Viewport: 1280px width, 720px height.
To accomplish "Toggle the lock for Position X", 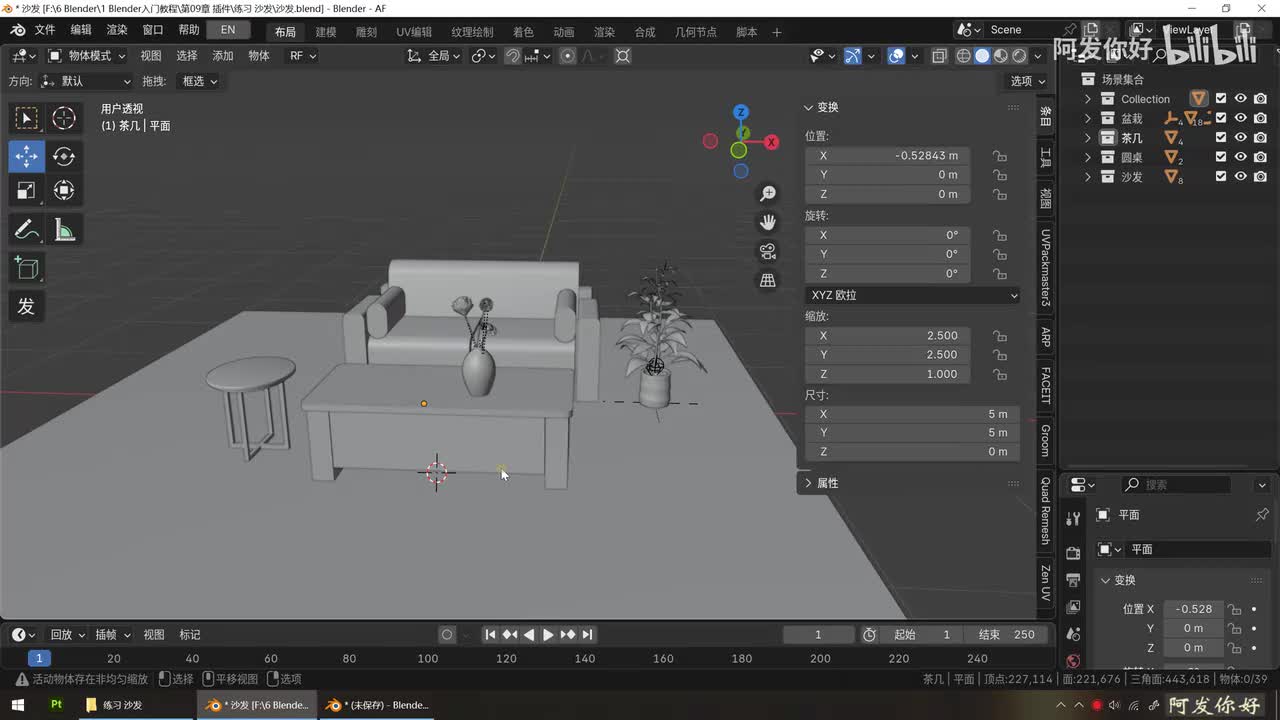I will [999, 156].
